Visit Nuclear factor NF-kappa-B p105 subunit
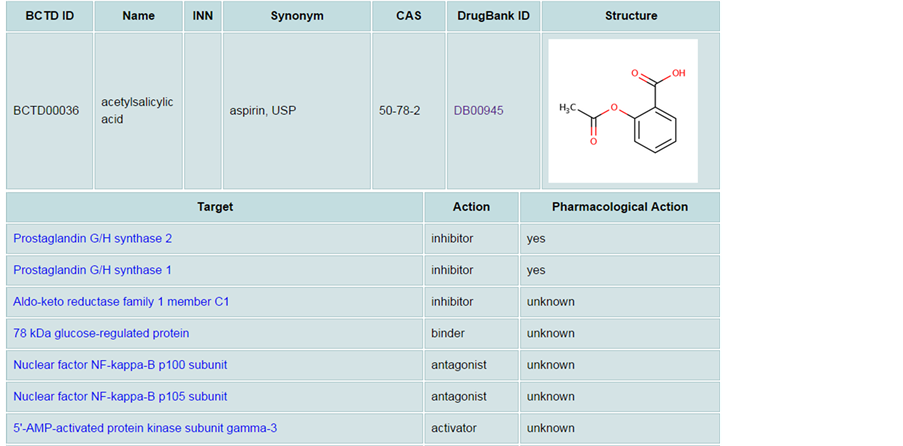 tap(120, 397)
